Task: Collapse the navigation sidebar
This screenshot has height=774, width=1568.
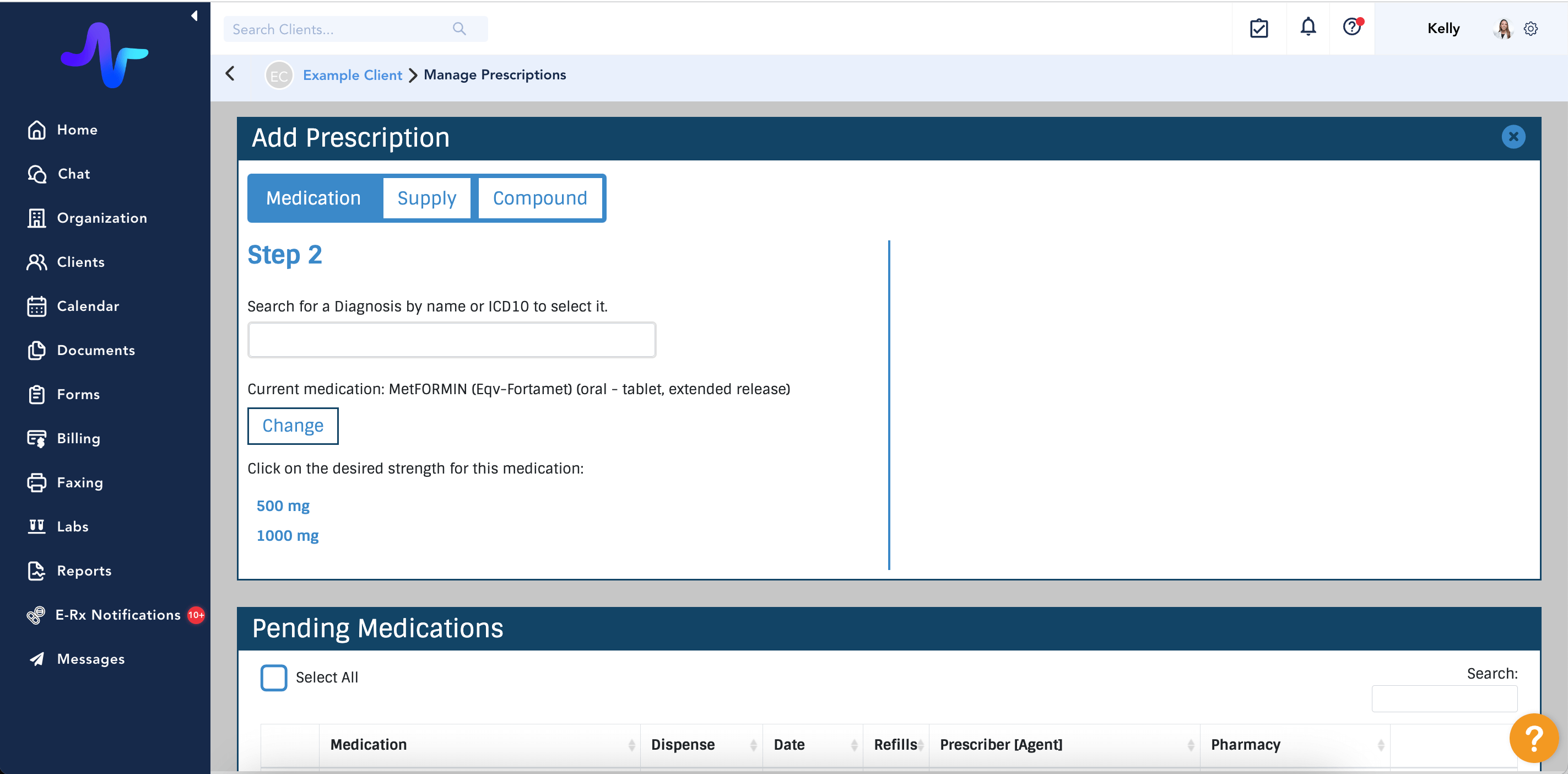Action: 194,15
